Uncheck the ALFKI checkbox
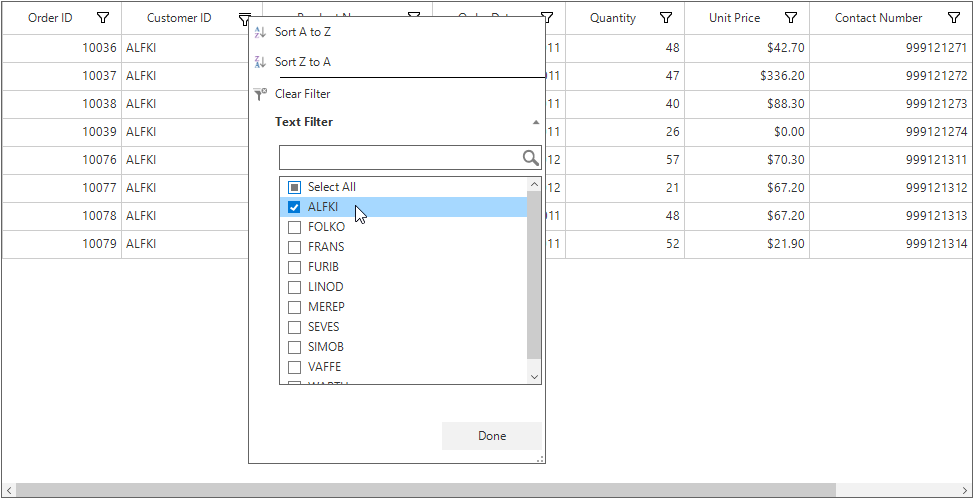 294,207
